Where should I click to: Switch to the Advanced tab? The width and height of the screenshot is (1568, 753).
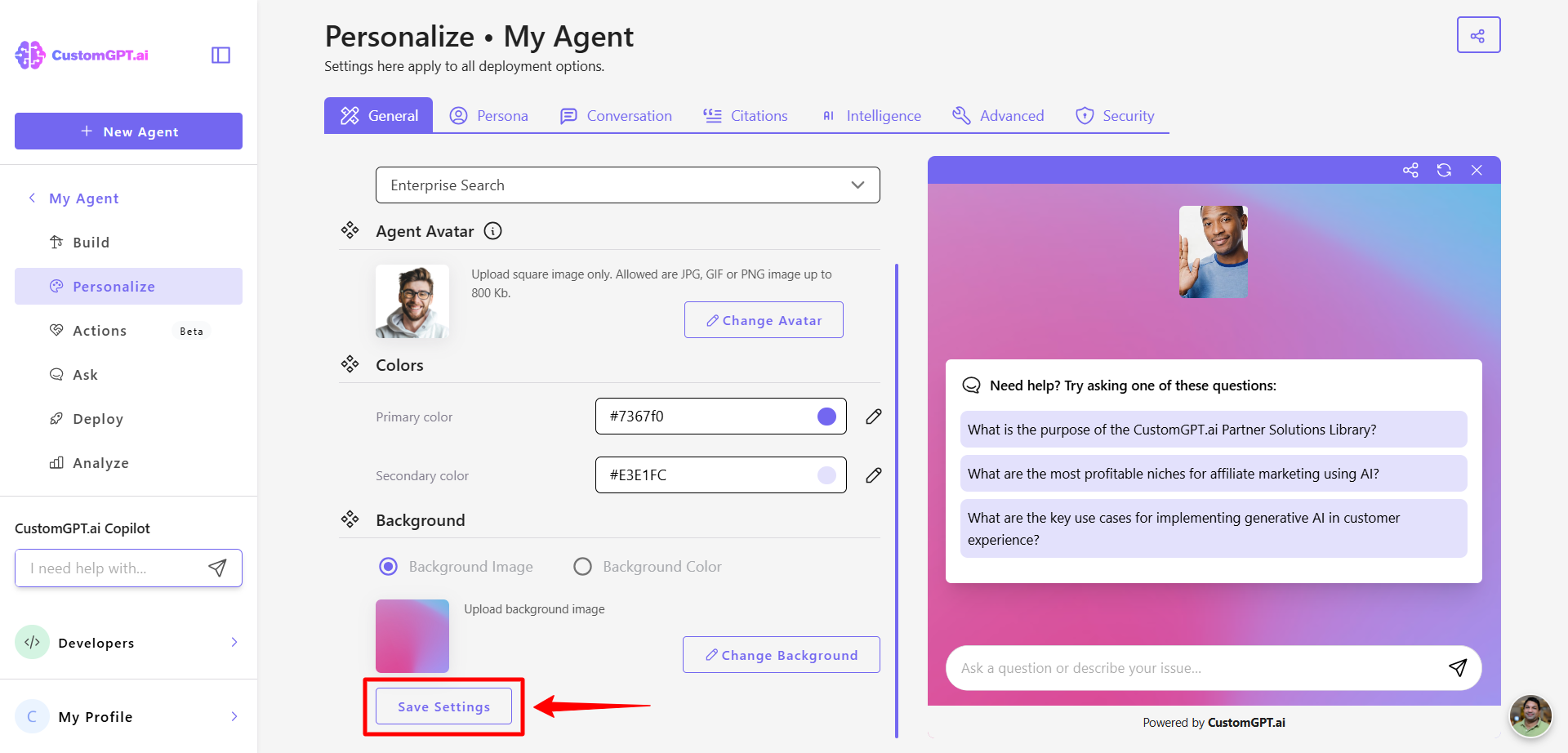coord(998,115)
